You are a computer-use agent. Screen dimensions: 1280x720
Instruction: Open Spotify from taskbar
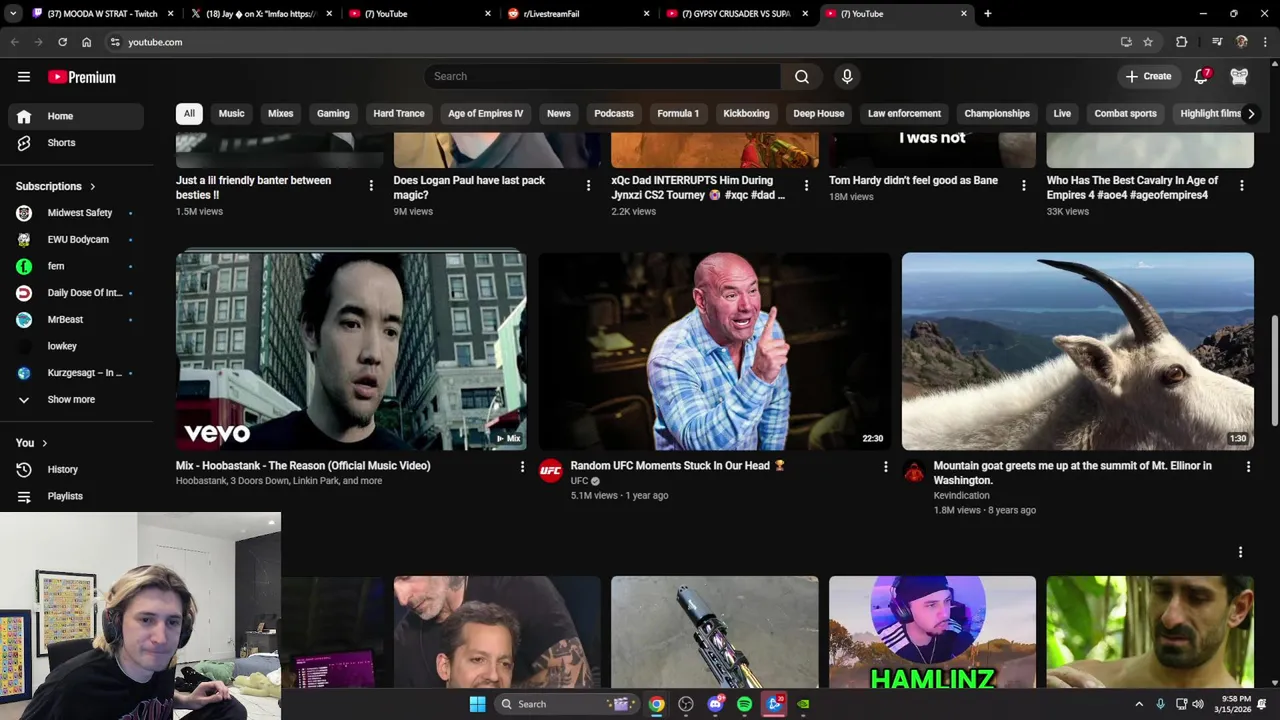(x=744, y=704)
